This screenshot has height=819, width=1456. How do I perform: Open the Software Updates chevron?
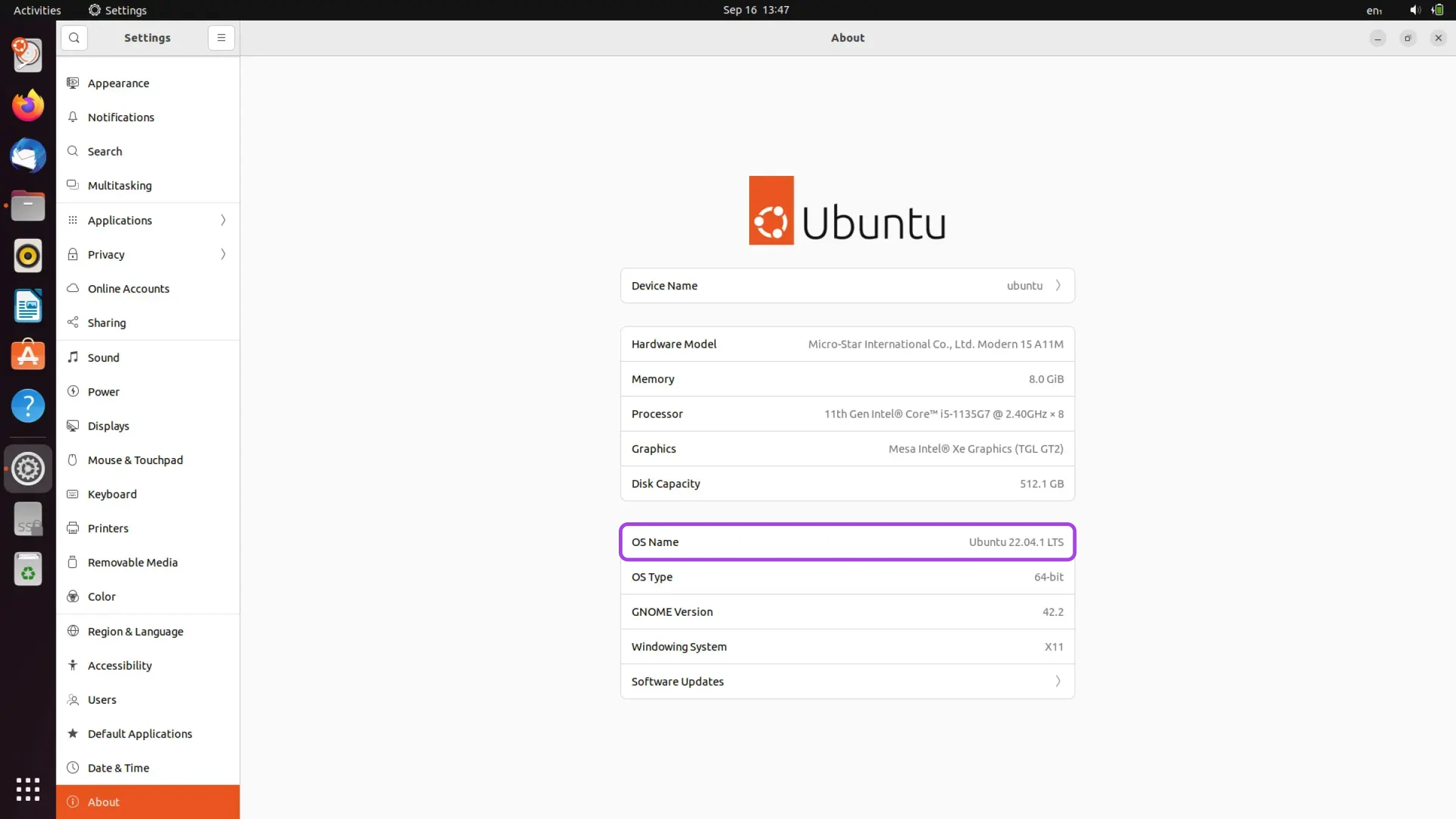tap(1058, 681)
